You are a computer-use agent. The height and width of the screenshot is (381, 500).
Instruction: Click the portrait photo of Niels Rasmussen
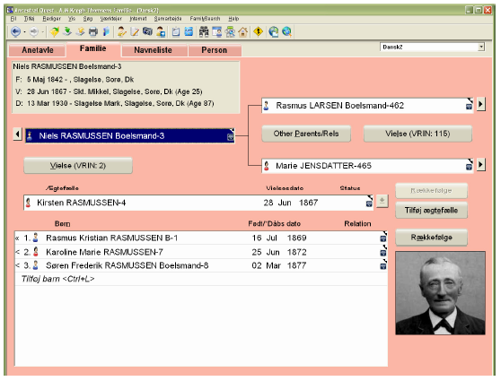440,293
